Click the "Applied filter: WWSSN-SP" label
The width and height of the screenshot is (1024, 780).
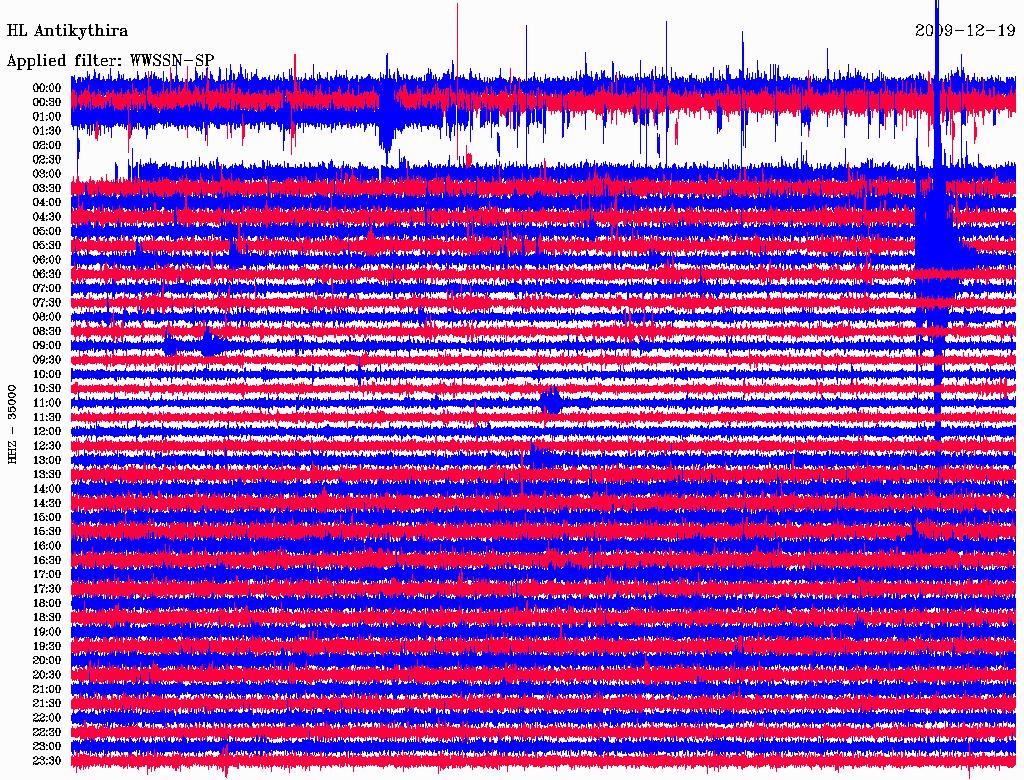[110, 61]
